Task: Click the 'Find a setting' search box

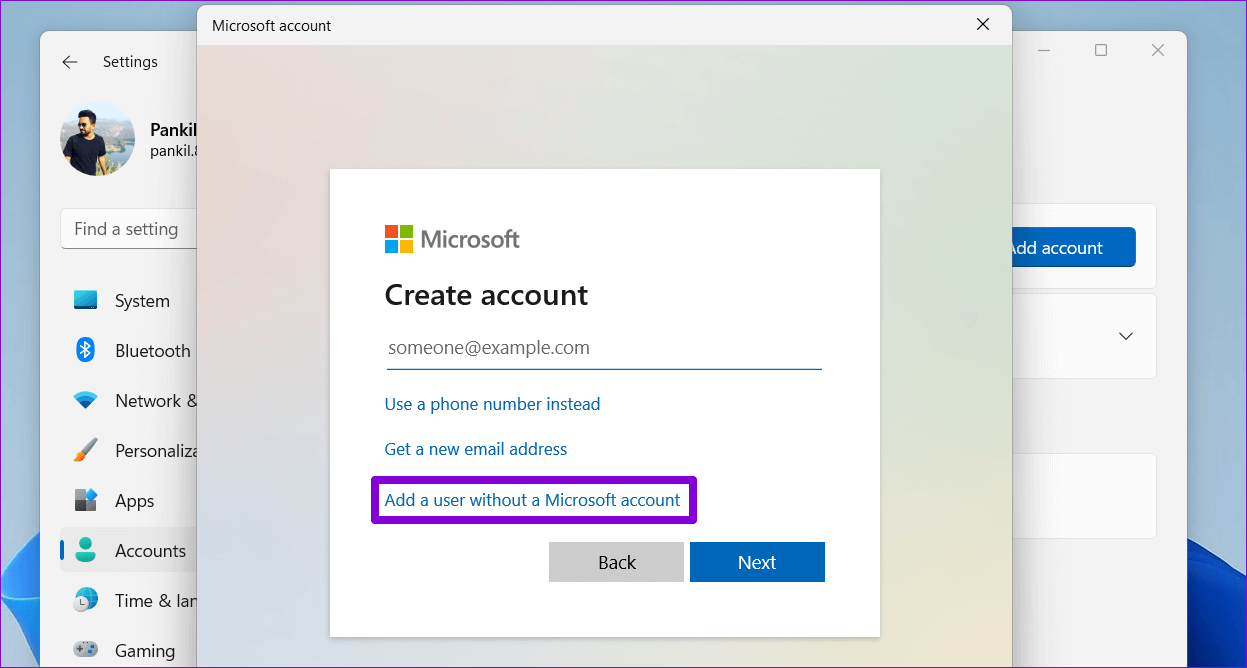Action: coord(130,229)
